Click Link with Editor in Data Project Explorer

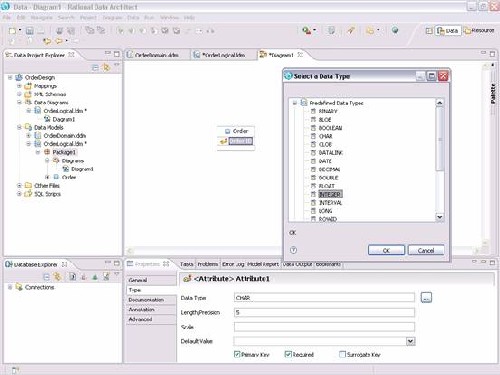click(106, 68)
